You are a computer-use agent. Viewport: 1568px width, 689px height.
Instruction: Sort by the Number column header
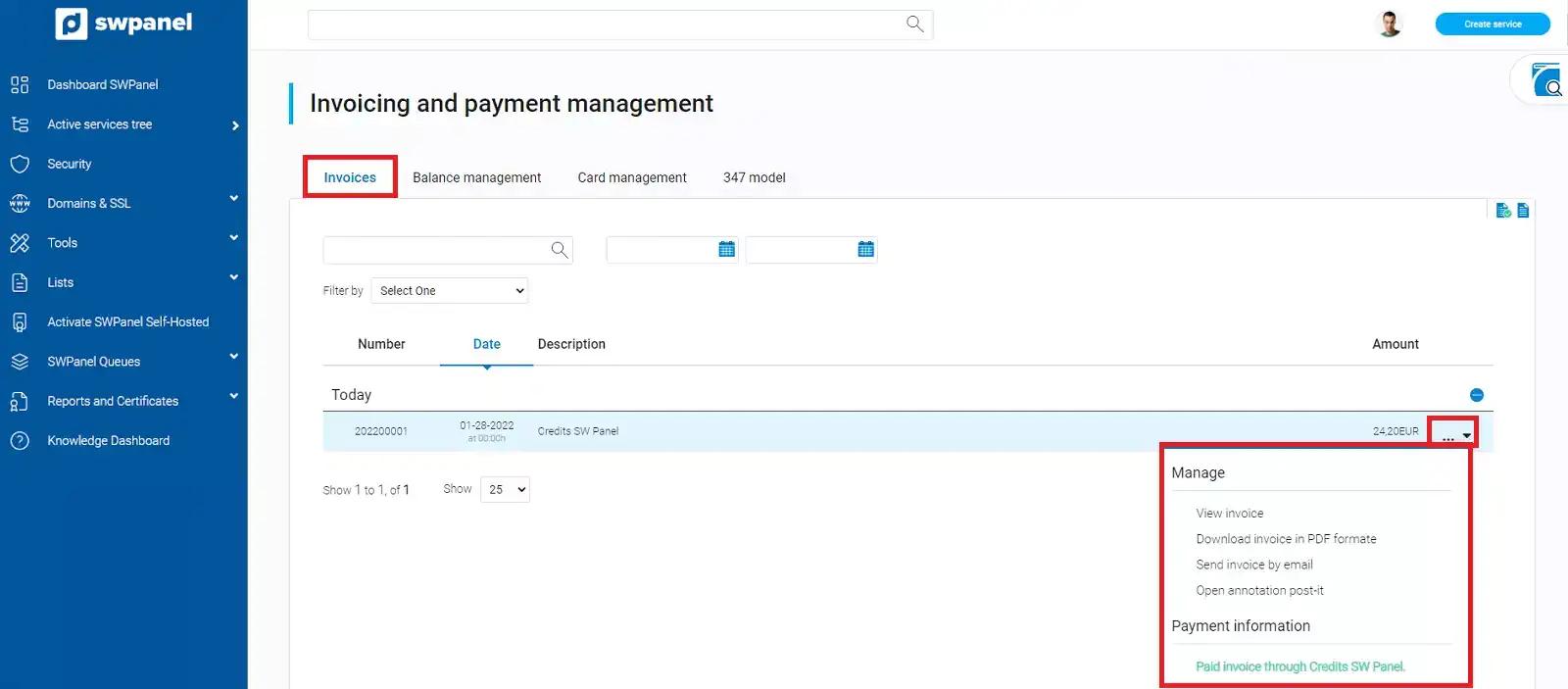(381, 344)
